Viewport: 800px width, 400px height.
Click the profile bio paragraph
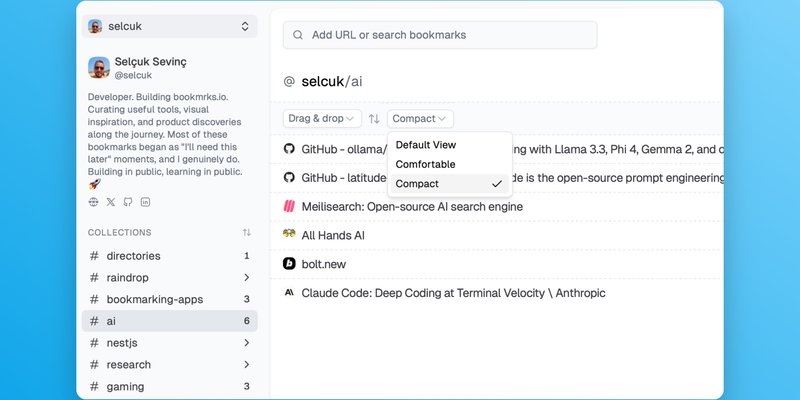(165, 140)
